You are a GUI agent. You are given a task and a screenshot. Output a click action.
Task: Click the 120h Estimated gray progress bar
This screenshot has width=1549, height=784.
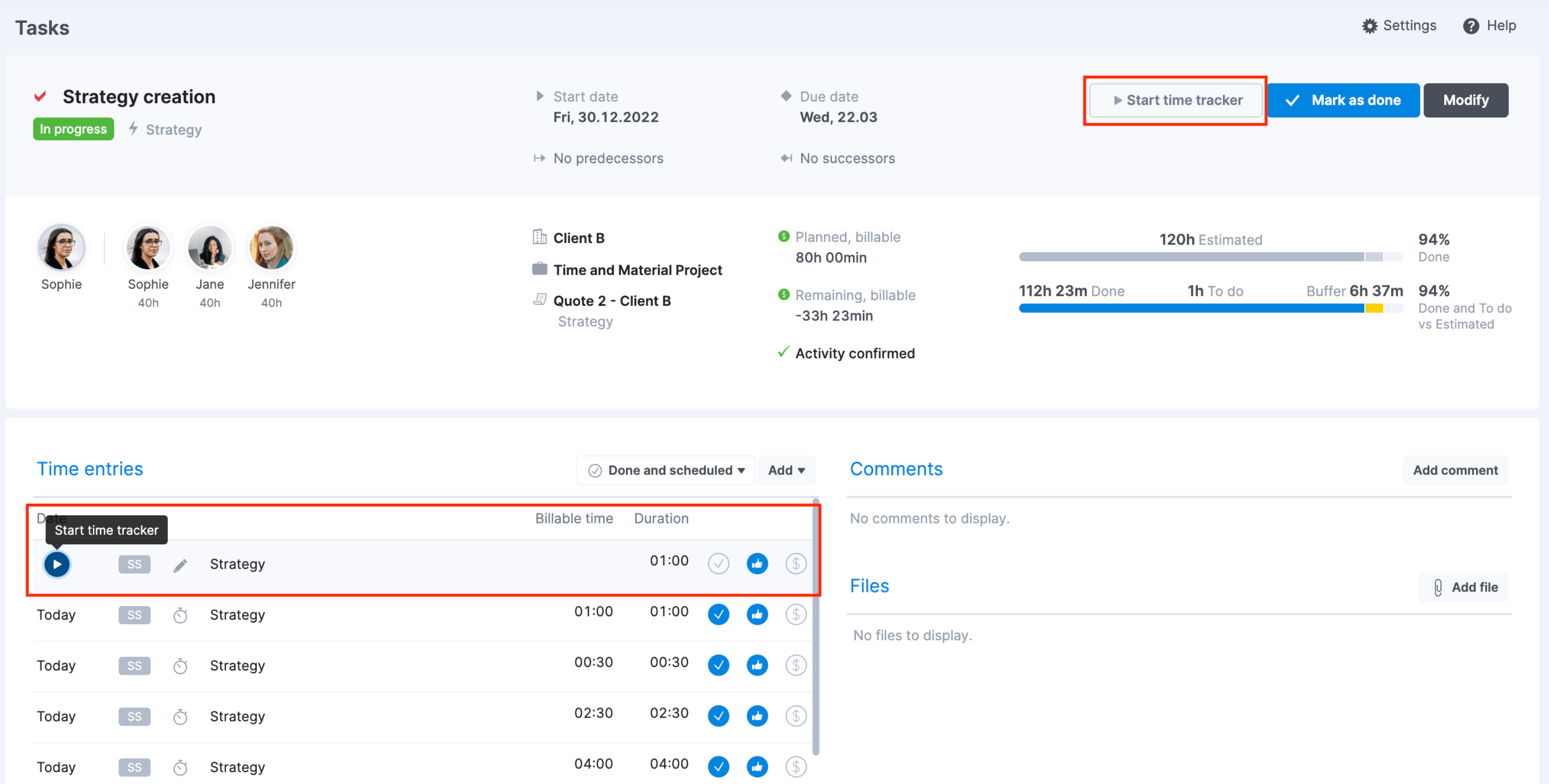point(1211,257)
